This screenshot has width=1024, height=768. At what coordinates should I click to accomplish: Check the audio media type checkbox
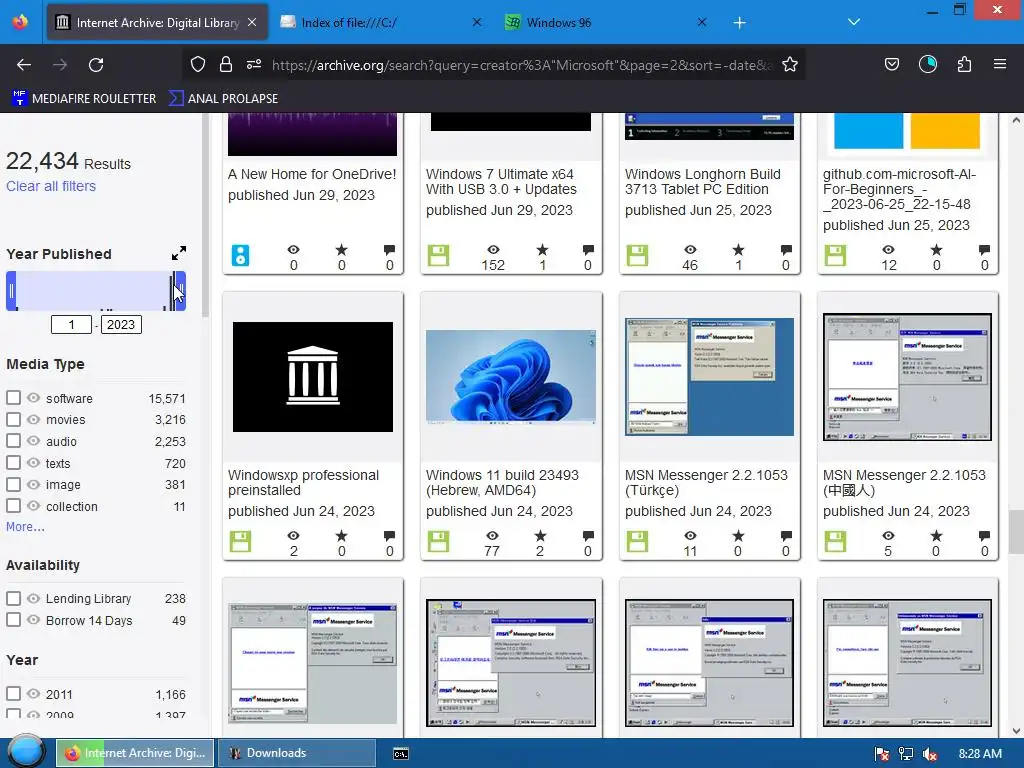pos(13,441)
